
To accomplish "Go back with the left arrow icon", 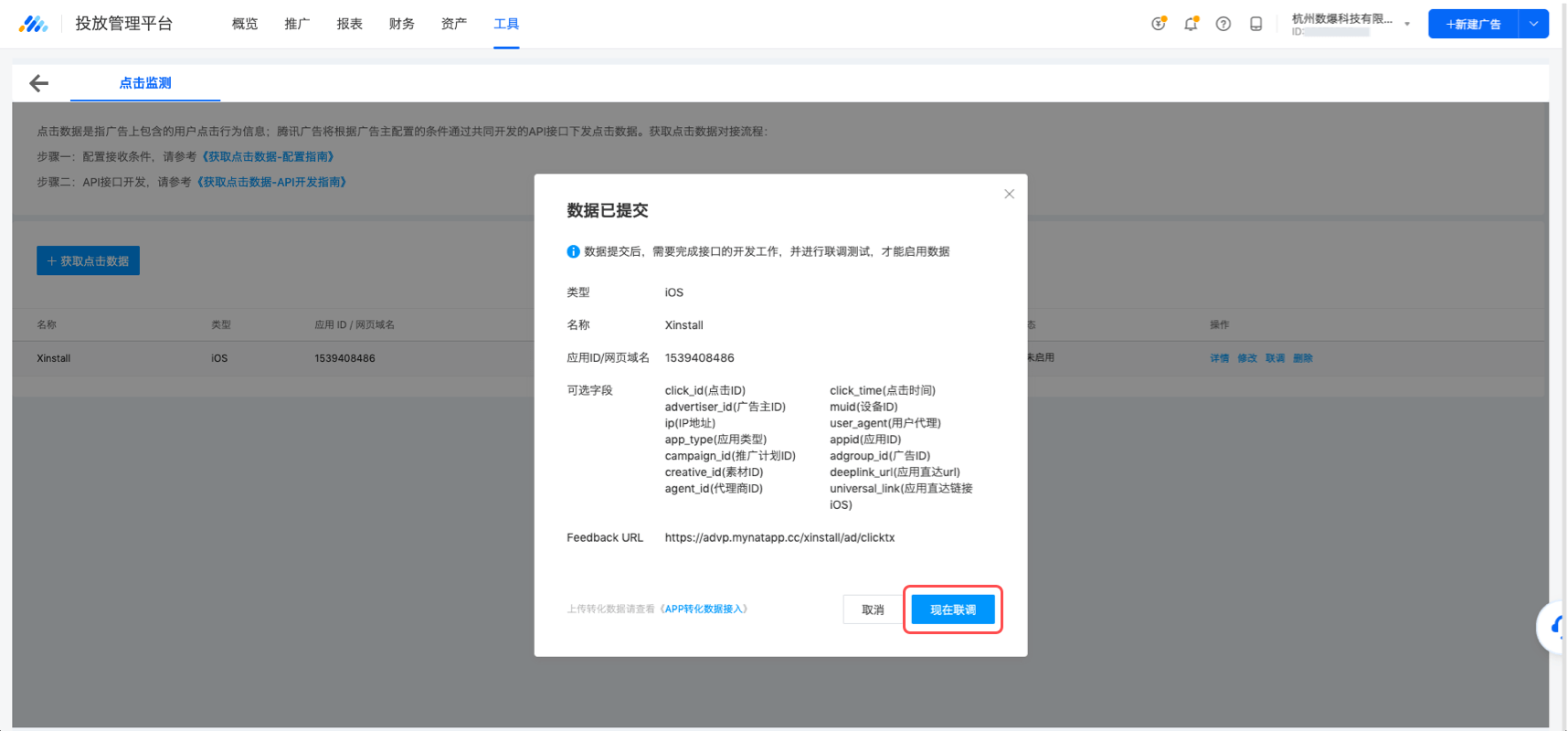I will click(x=38, y=83).
